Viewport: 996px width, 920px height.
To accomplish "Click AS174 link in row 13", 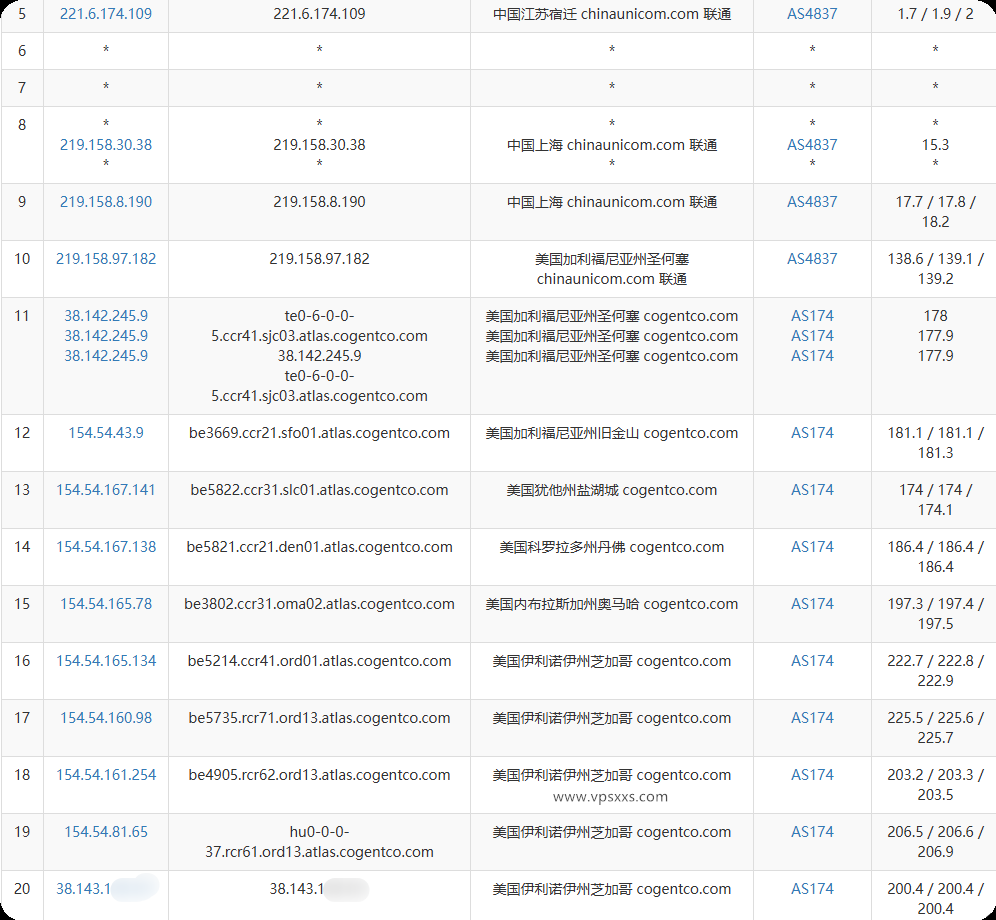I will tap(812, 490).
